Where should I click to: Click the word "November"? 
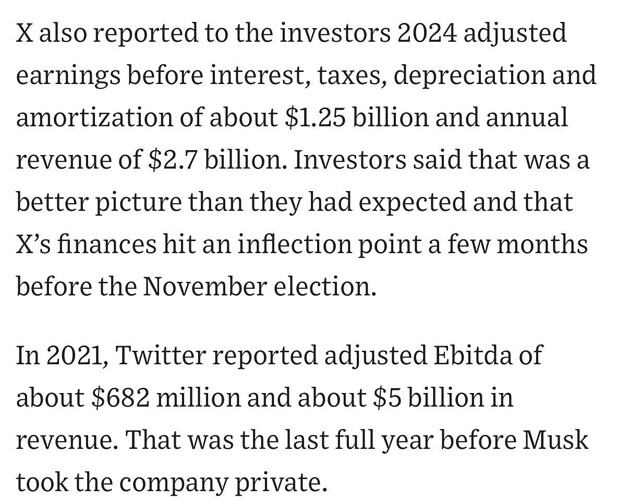(x=205, y=287)
